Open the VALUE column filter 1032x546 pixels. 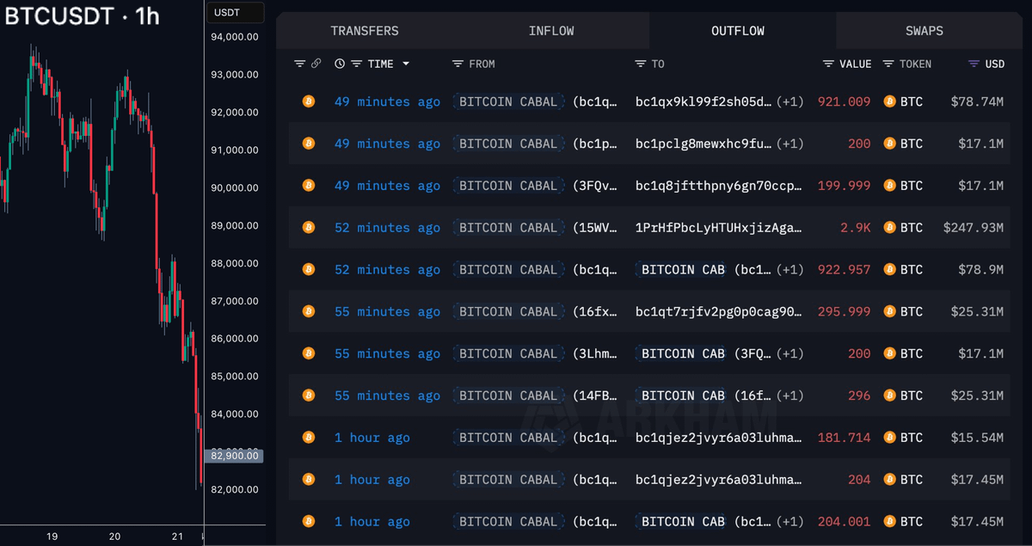click(x=828, y=64)
